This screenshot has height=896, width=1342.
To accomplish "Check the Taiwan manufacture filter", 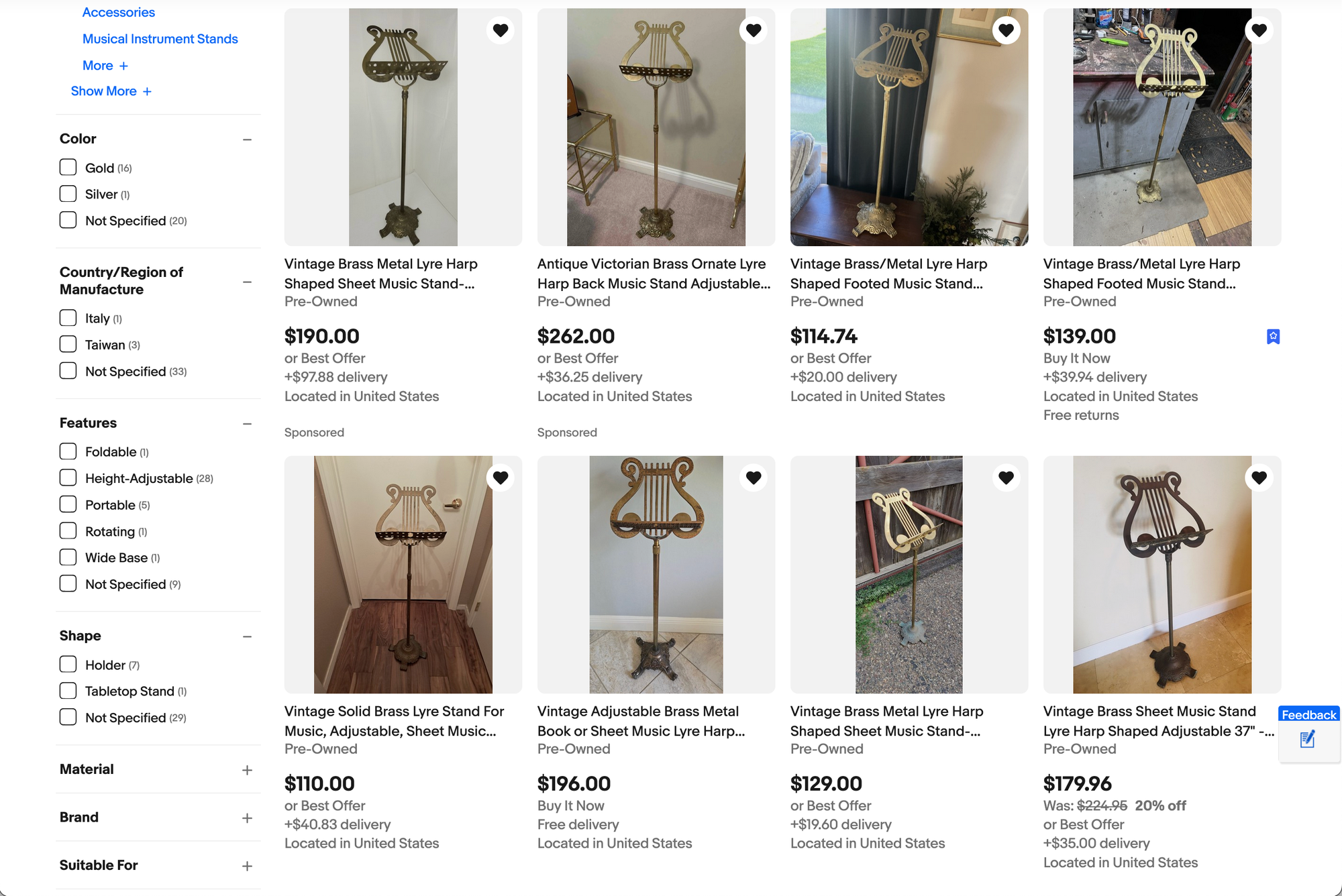I will [68, 344].
